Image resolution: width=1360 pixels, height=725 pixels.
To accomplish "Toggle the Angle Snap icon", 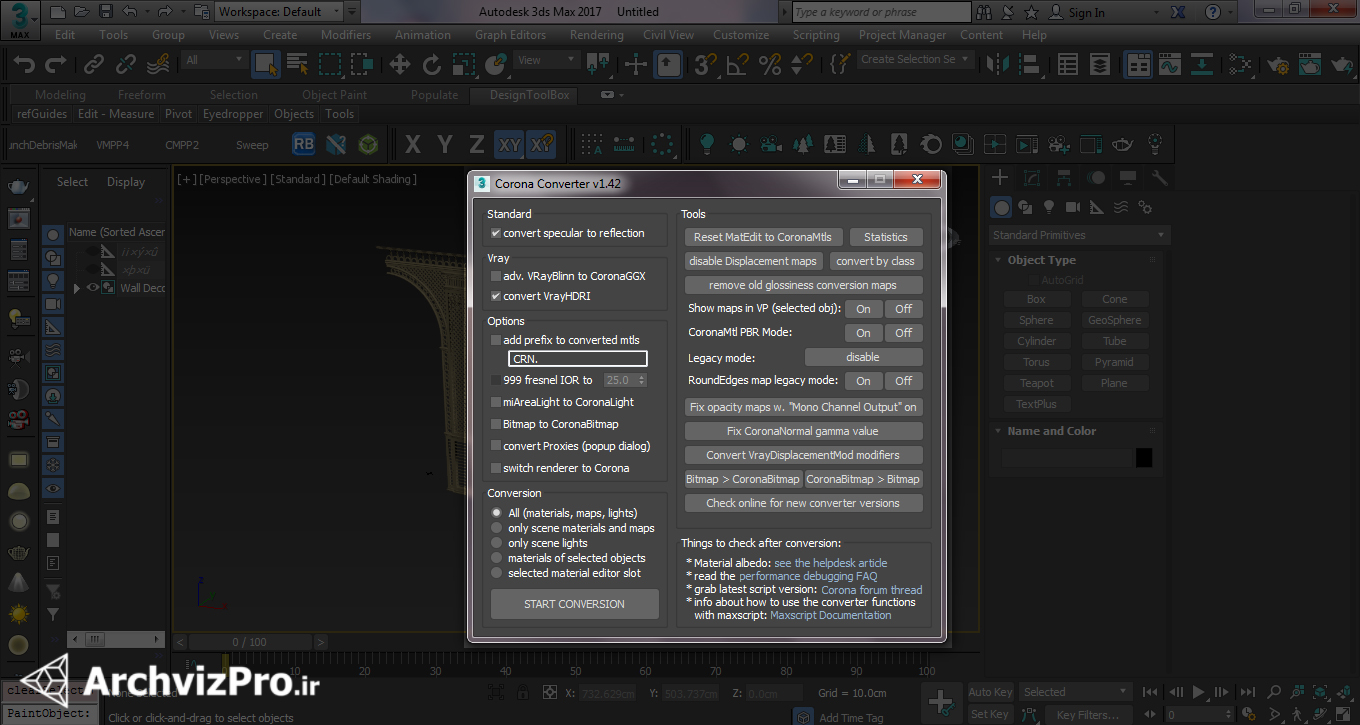I will [x=738, y=64].
